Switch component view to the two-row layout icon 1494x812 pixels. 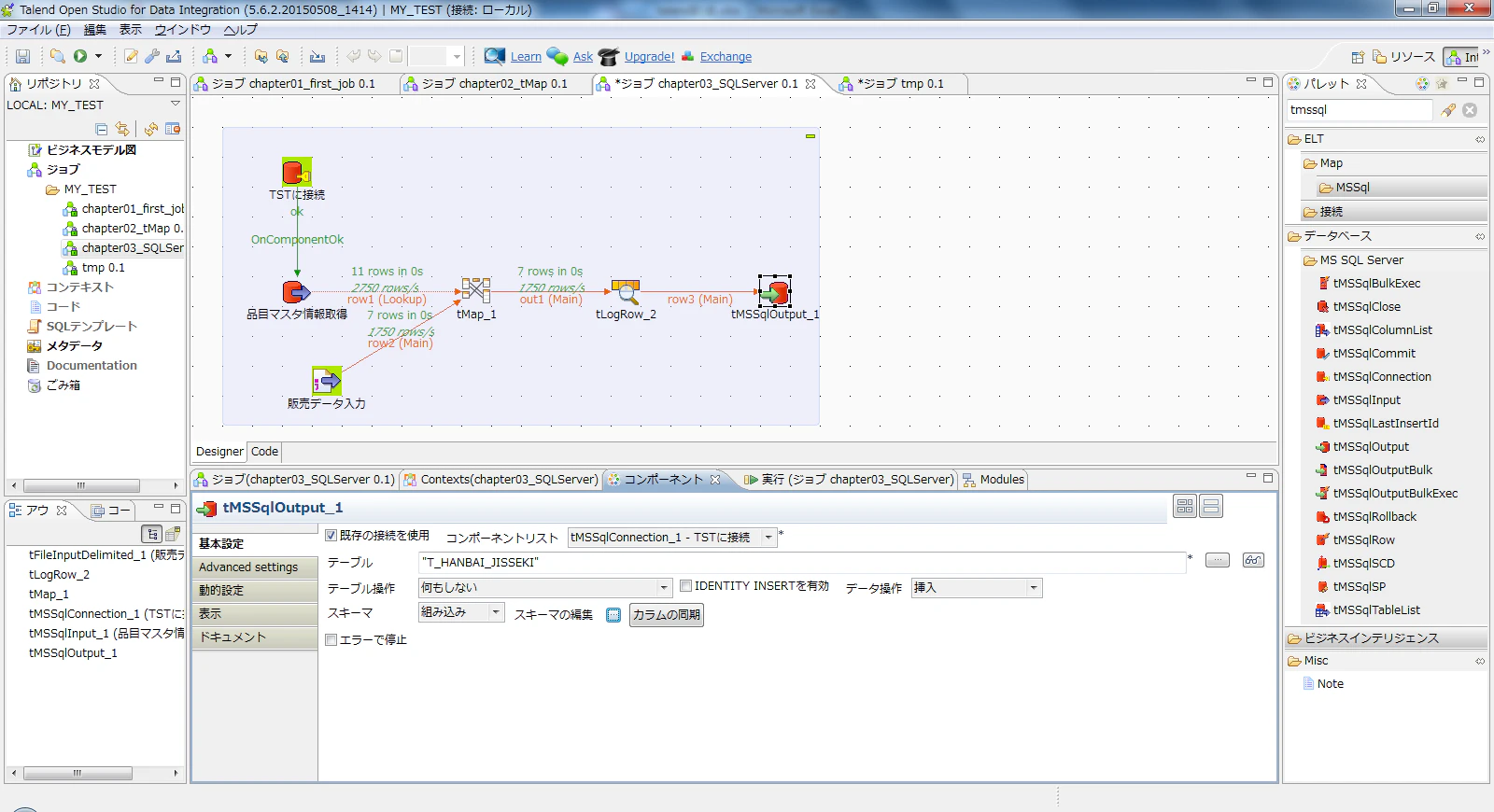pyautogui.click(x=1211, y=507)
